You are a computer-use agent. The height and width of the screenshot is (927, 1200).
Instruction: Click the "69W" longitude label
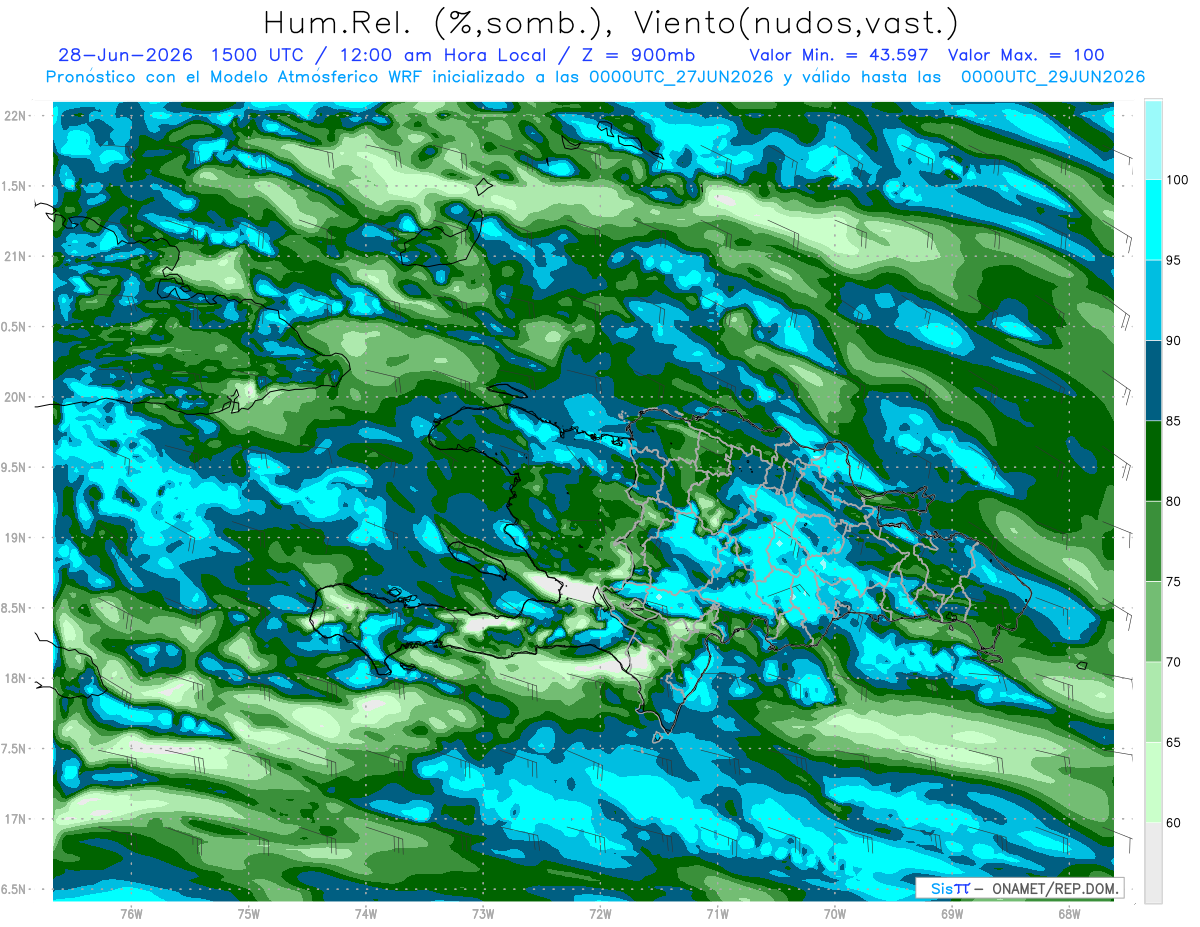(952, 913)
